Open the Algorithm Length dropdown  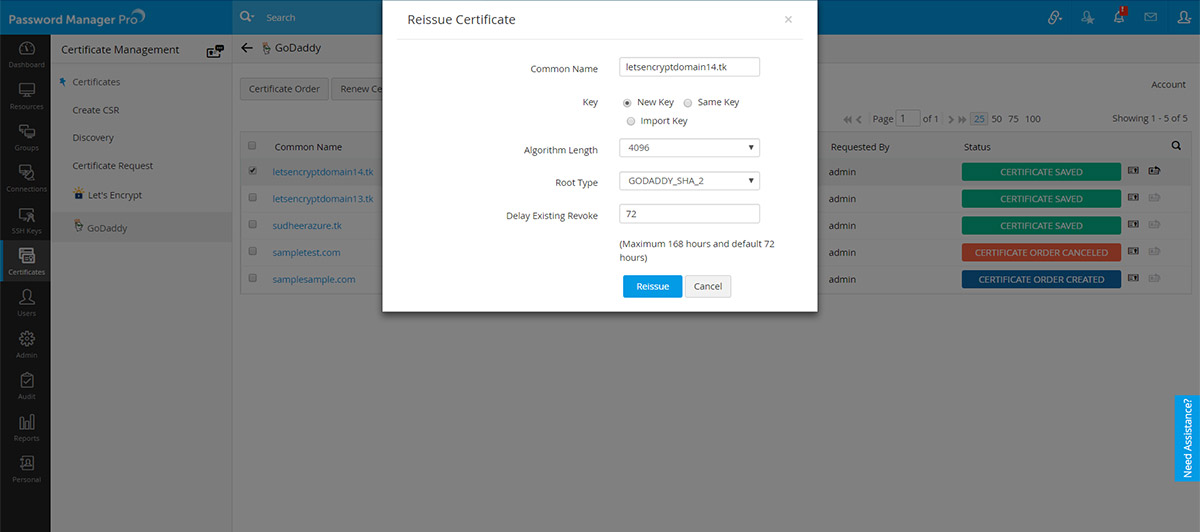click(689, 149)
